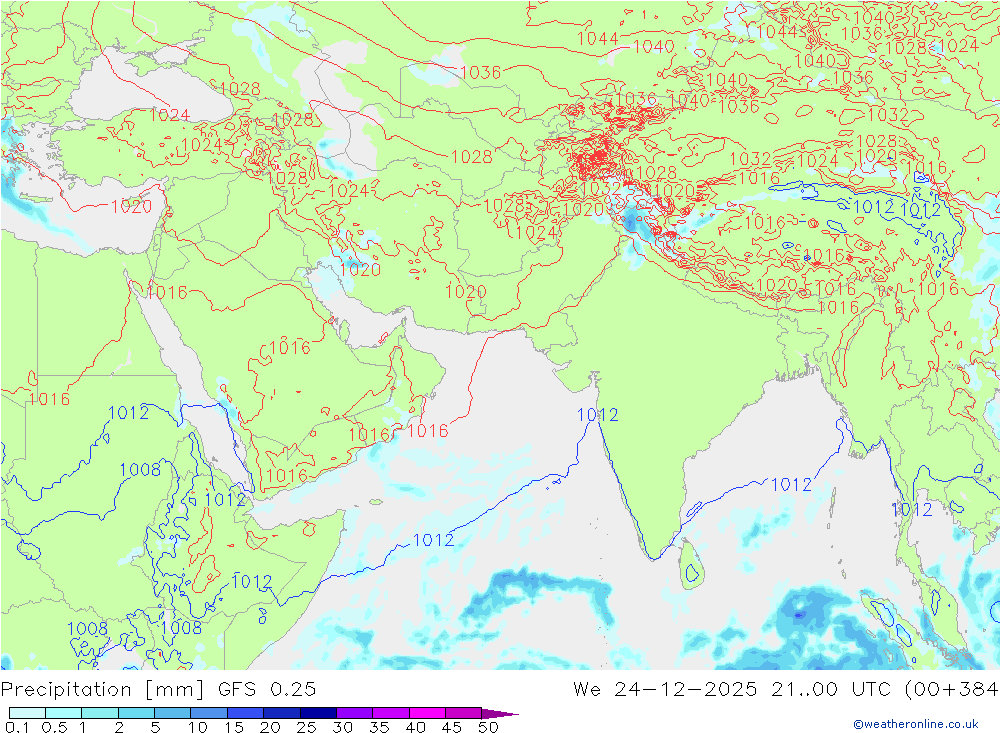Click the '40' legend value
The image size is (1000, 733).
(415, 727)
